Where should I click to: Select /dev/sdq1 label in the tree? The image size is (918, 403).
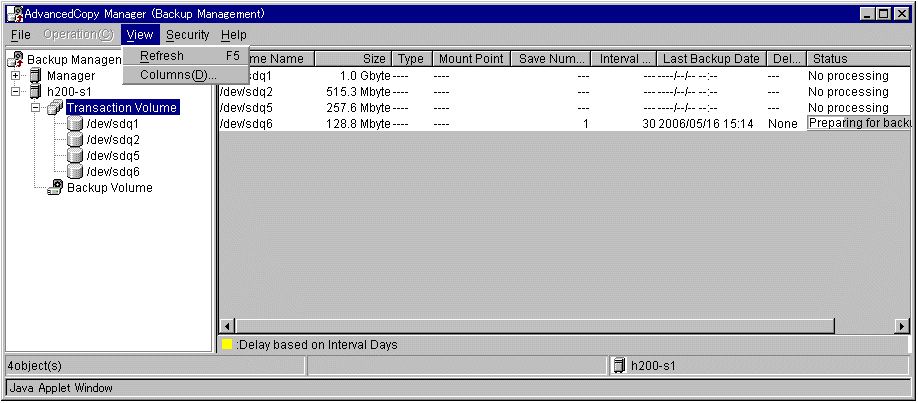(112, 124)
